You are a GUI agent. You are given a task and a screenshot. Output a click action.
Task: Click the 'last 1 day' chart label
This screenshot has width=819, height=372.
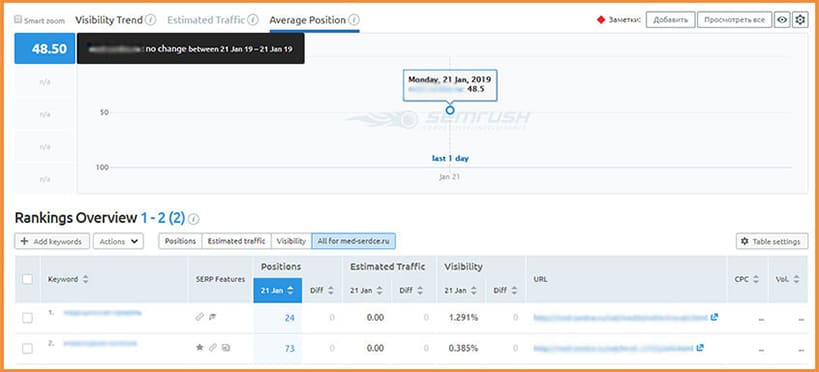(450, 158)
